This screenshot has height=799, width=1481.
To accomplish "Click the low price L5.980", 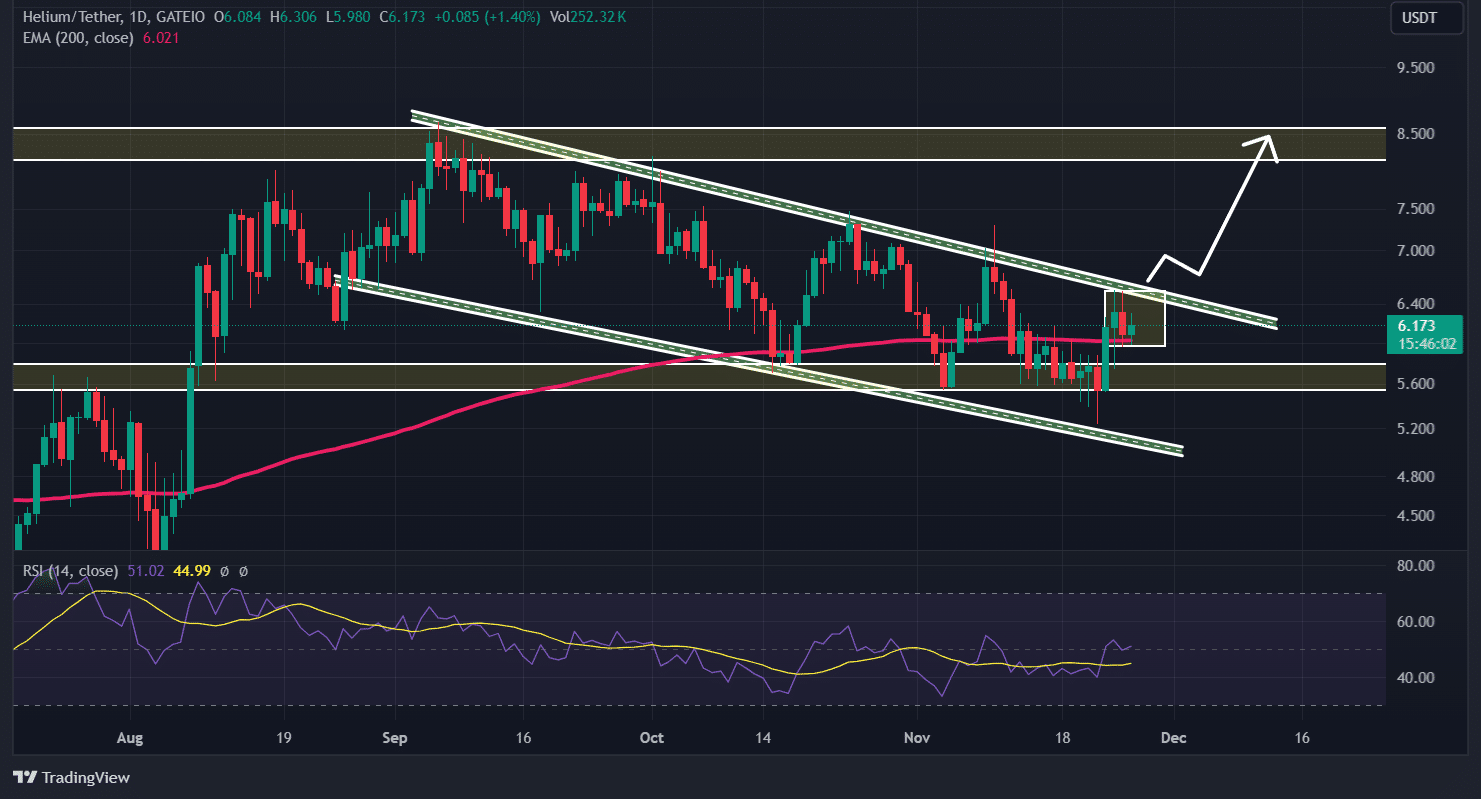I will click(348, 16).
